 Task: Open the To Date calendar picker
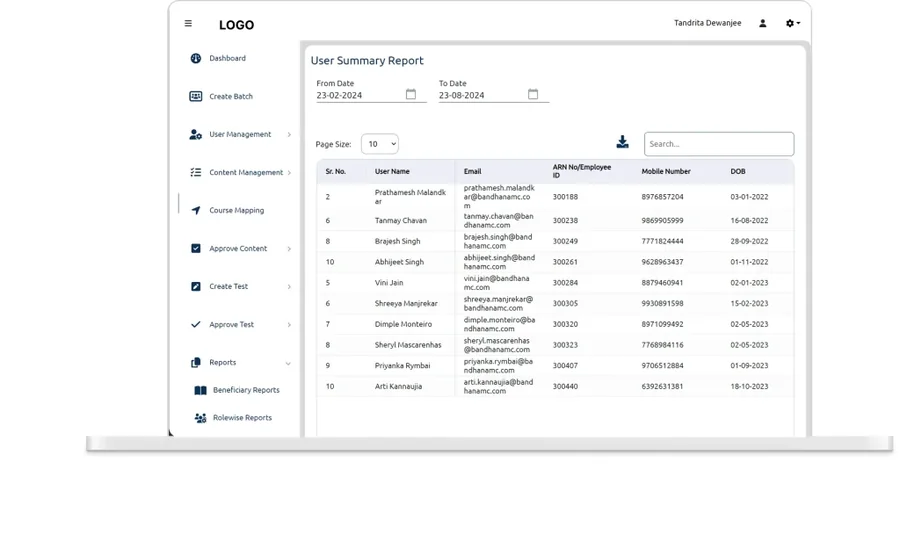pos(533,94)
